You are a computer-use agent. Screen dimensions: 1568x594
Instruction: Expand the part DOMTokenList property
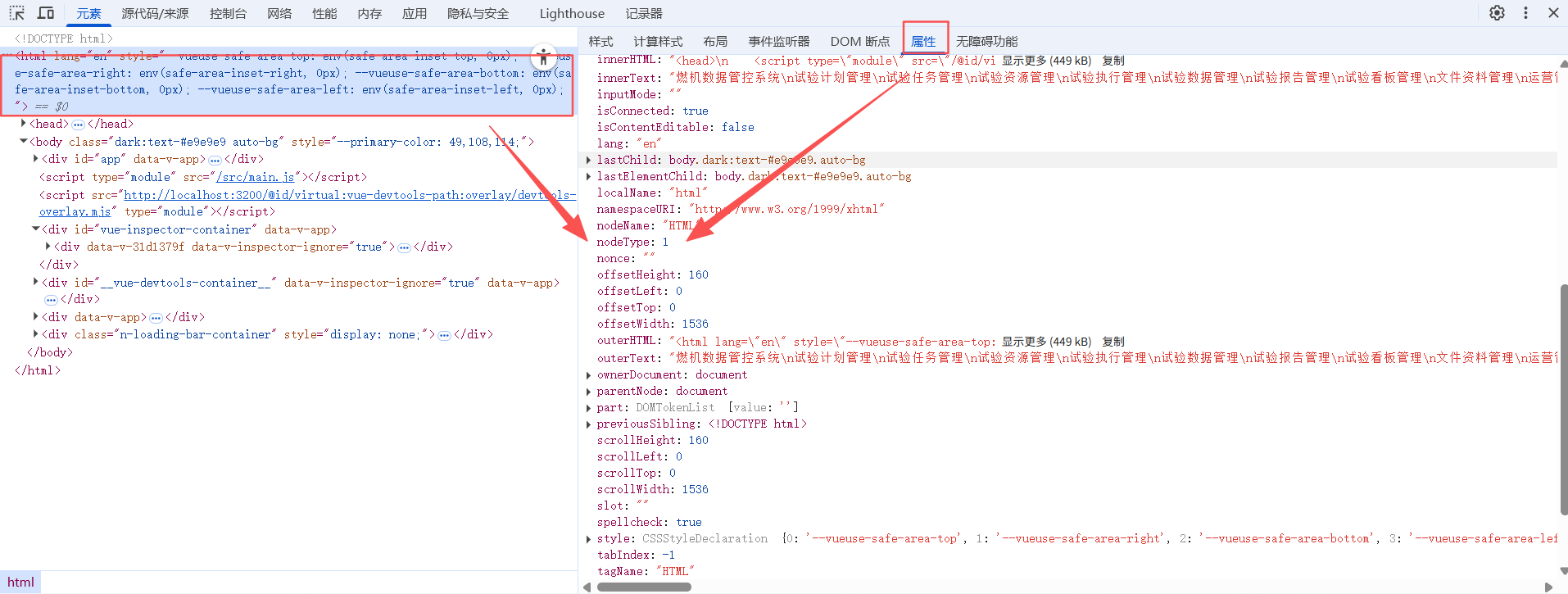coord(589,407)
